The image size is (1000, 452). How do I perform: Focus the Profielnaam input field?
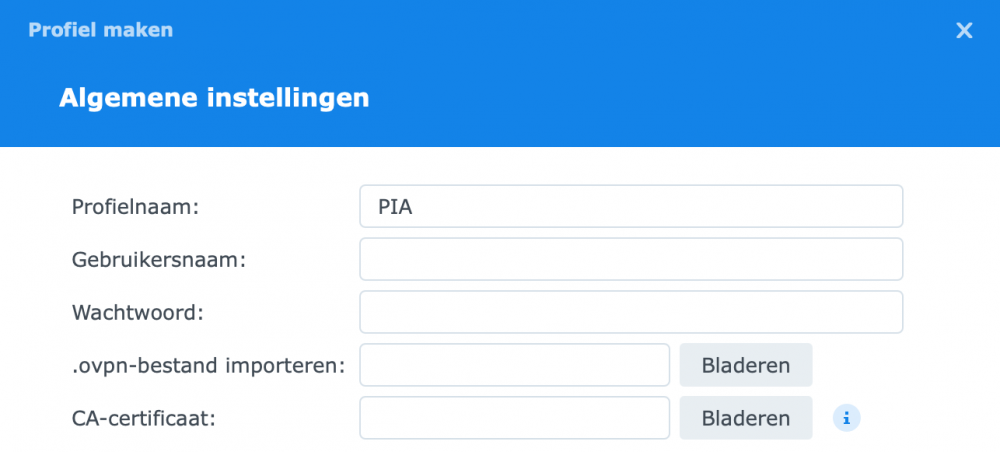[630, 206]
